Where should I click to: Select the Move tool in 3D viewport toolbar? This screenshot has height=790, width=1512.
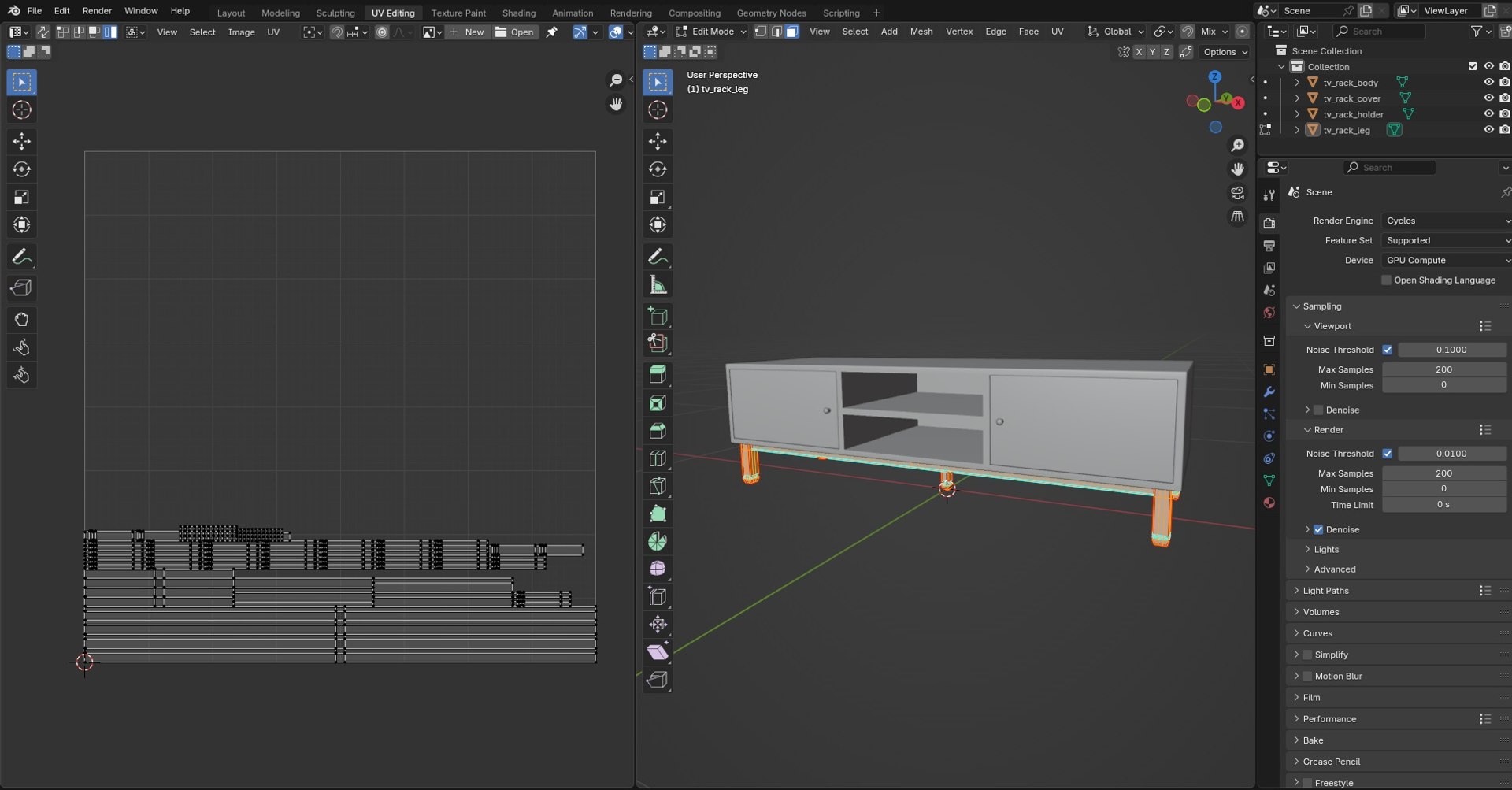[x=658, y=141]
